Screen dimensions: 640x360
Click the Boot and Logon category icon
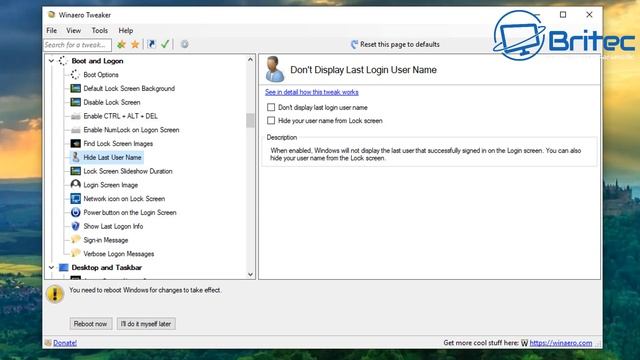click(63, 61)
